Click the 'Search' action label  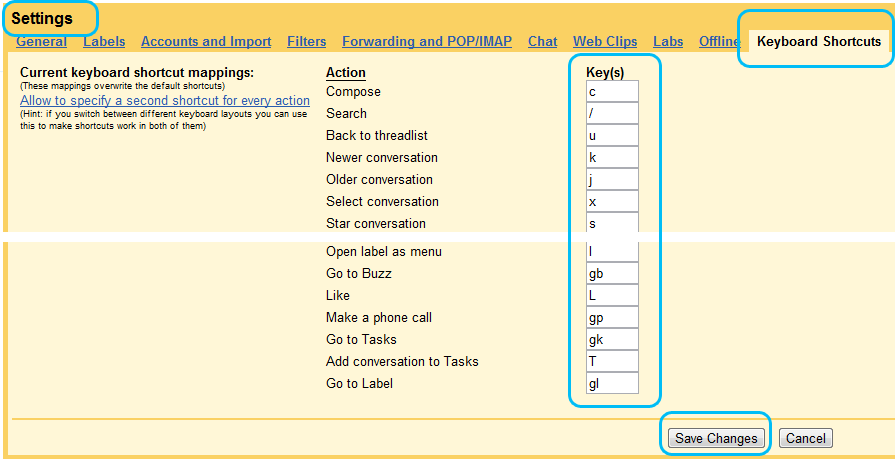(346, 113)
